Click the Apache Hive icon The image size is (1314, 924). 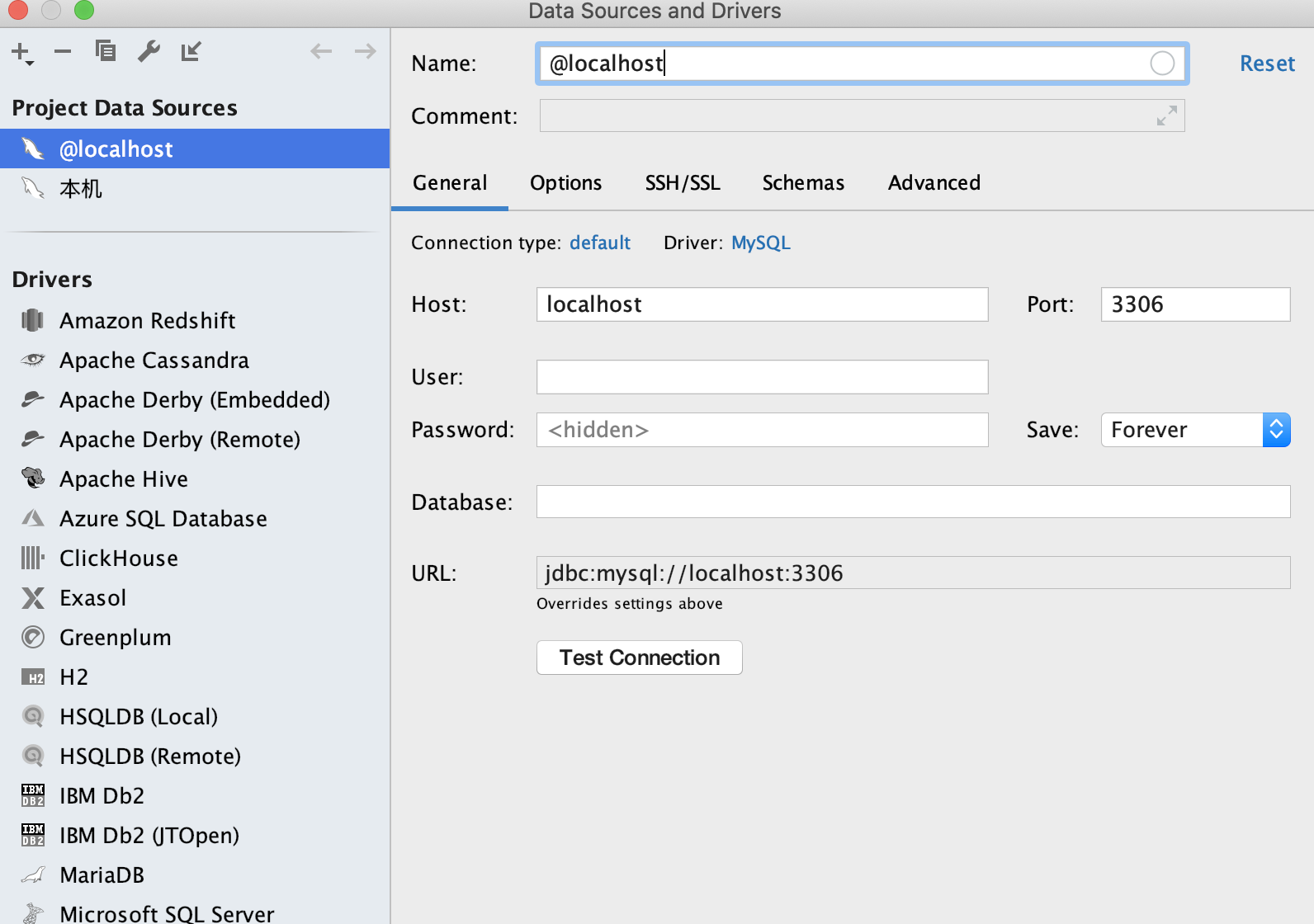(33, 478)
